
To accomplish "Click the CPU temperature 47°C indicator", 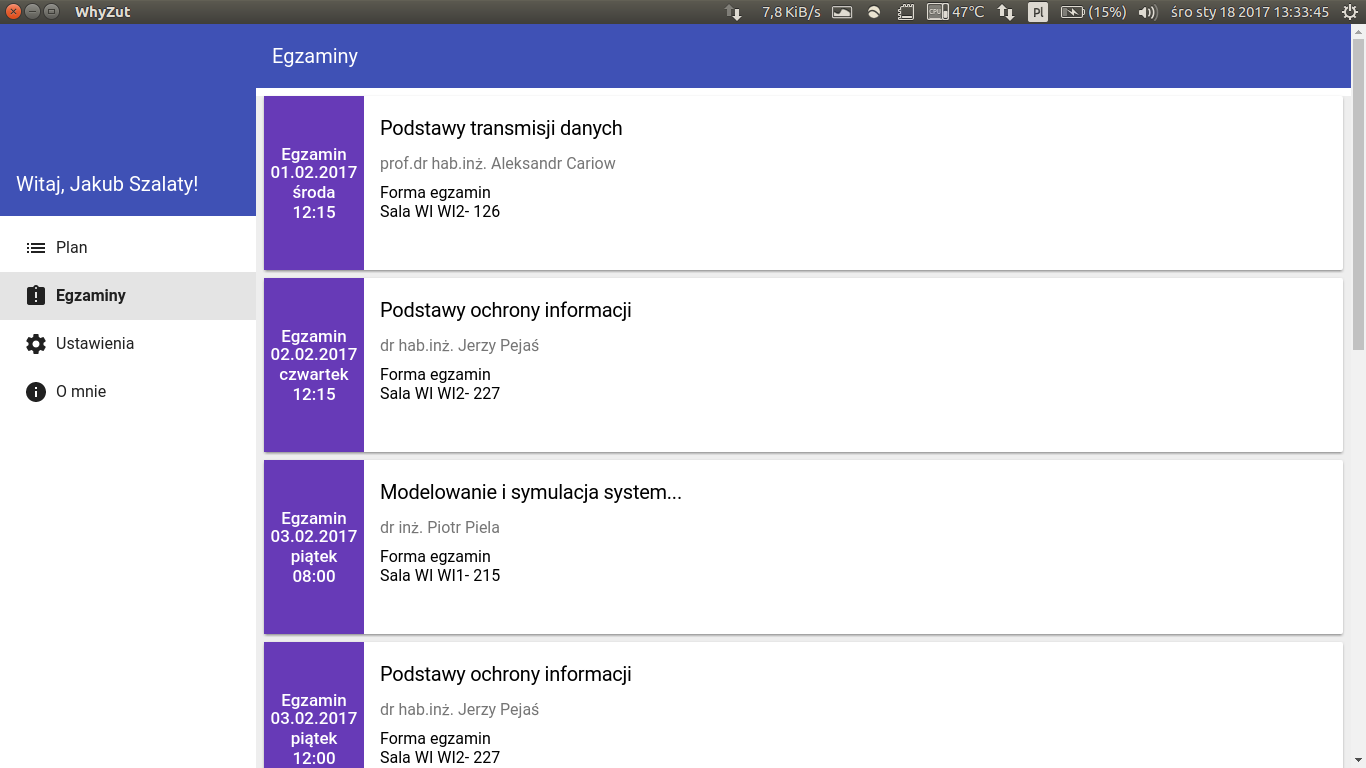I will [955, 12].
